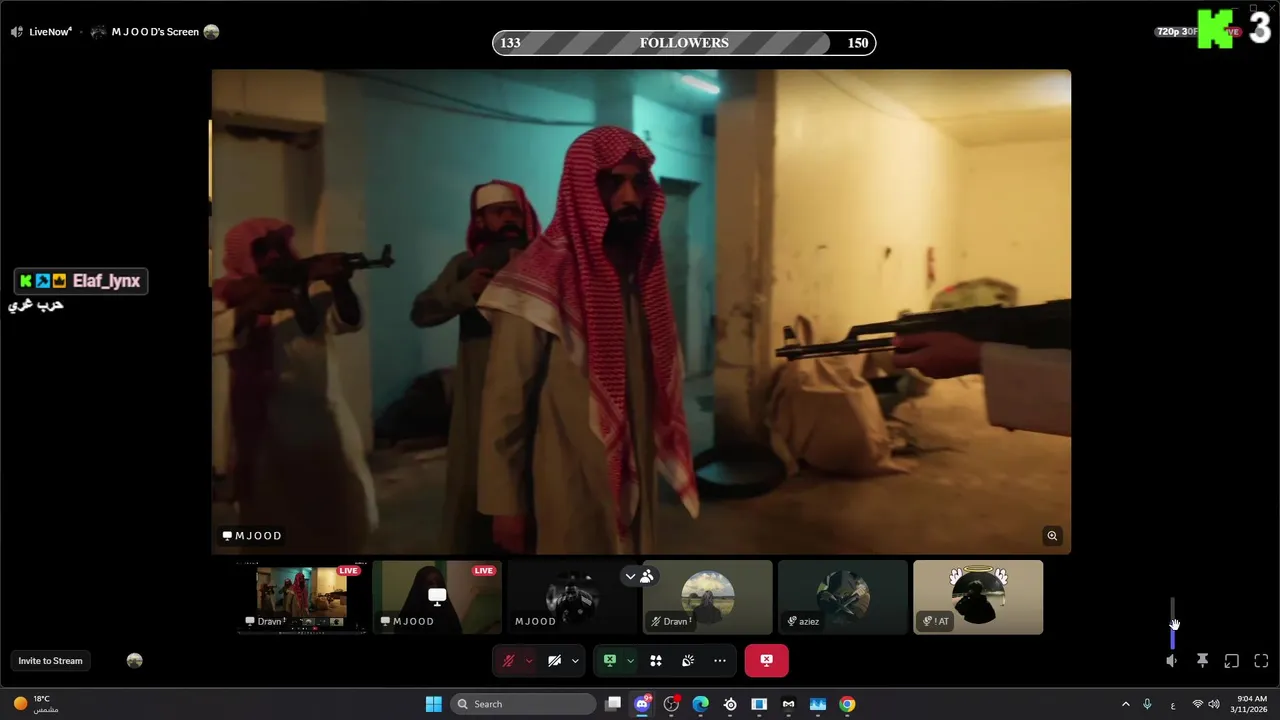1280x720 pixels.
Task: Open Photos app on taskbar
Action: point(817,704)
